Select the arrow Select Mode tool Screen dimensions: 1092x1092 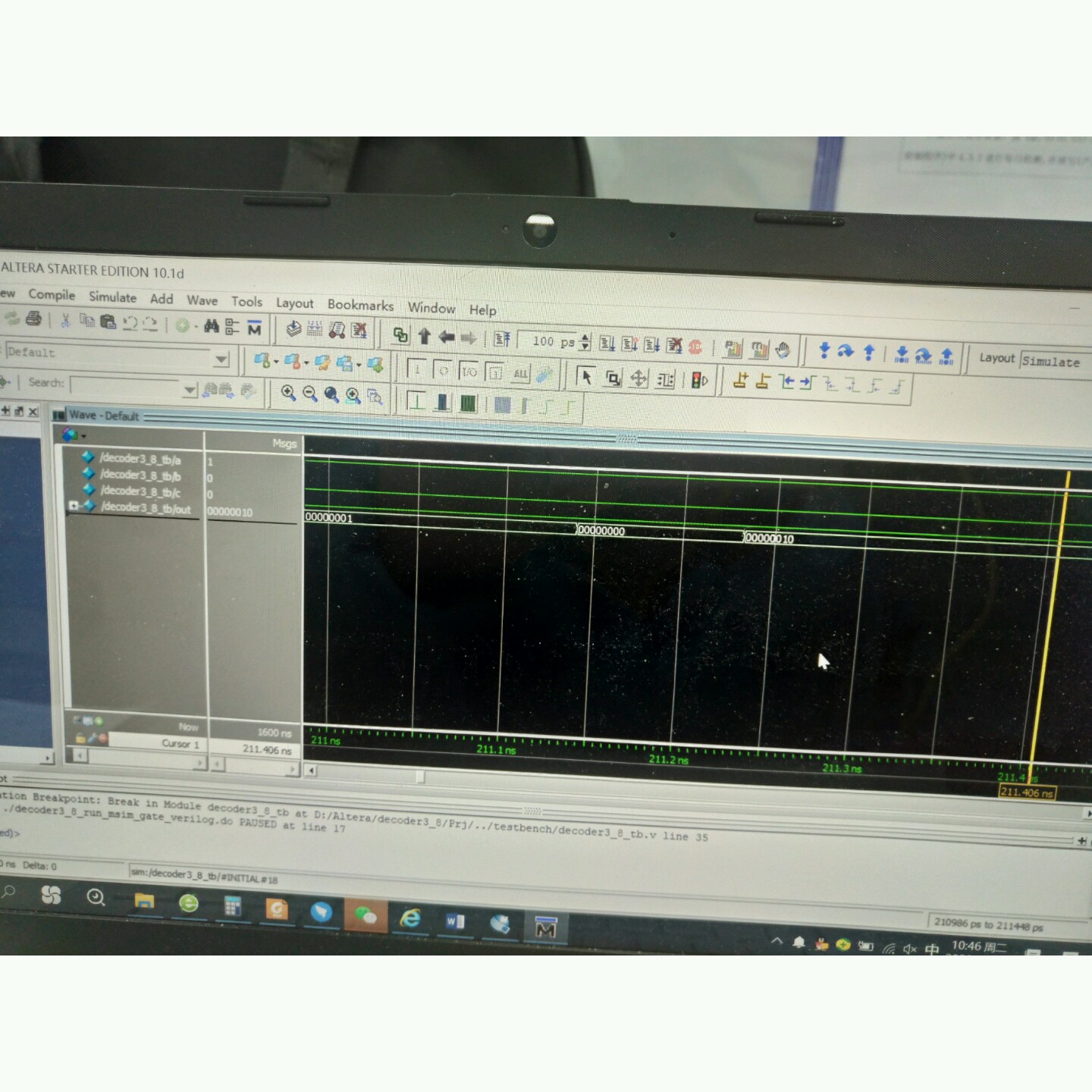(585, 377)
